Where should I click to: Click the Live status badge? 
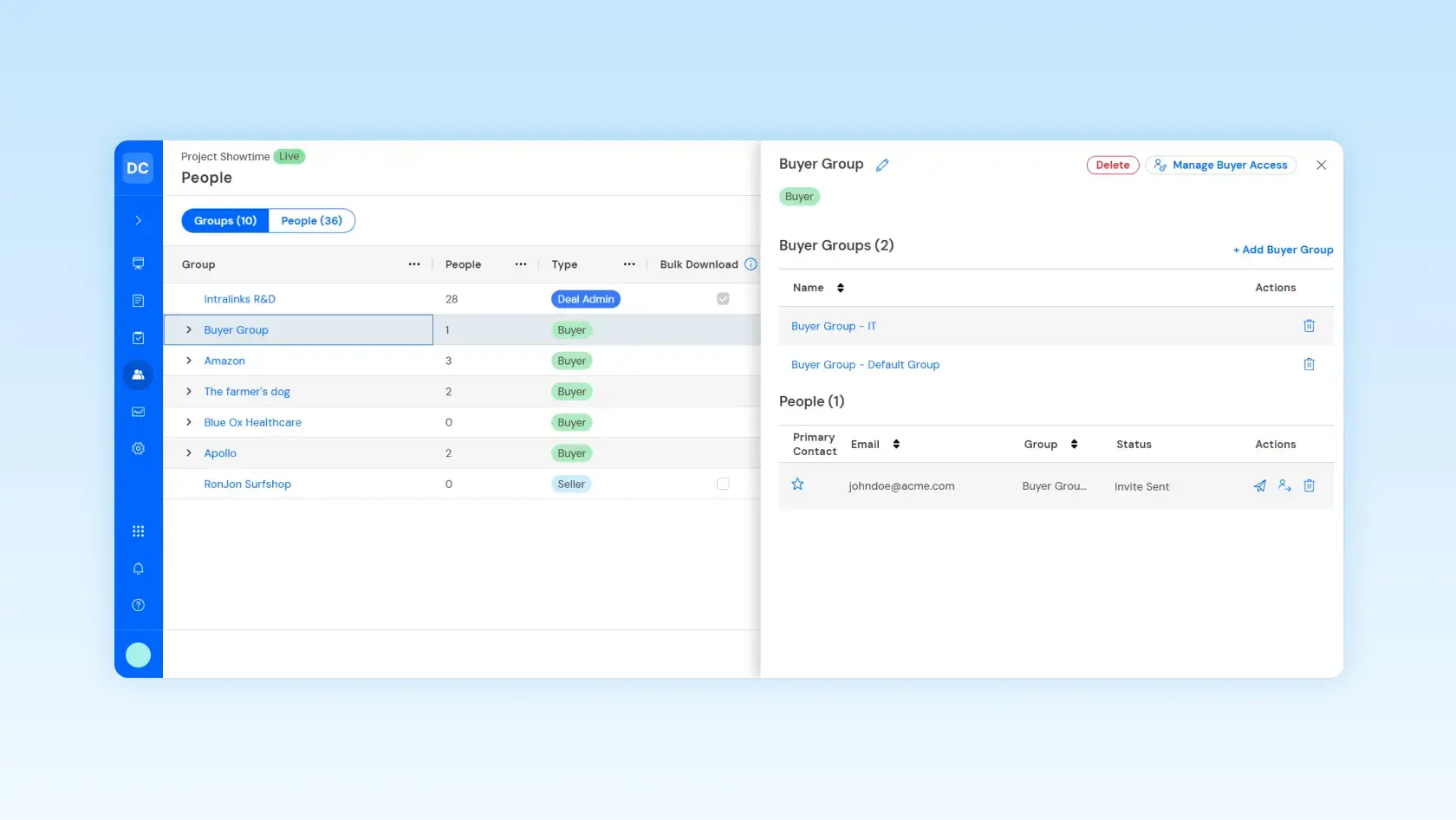(289, 157)
